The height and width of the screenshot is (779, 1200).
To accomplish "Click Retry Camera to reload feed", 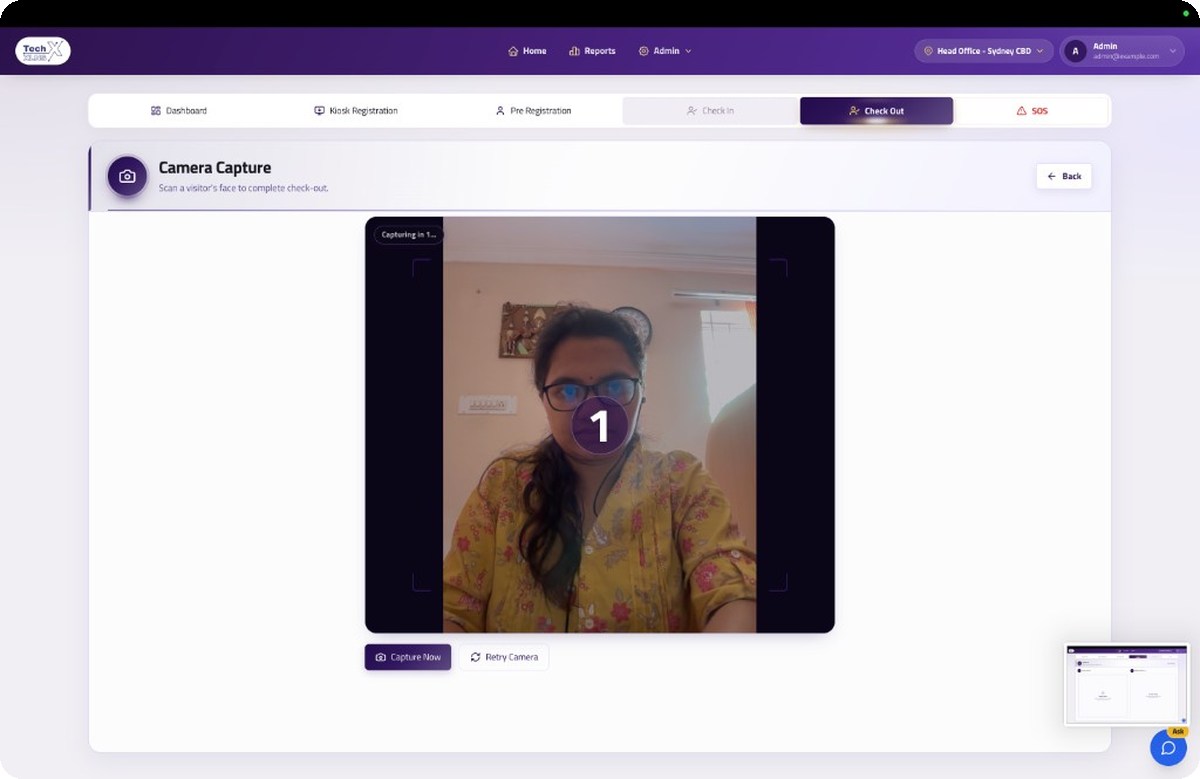I will coord(504,657).
